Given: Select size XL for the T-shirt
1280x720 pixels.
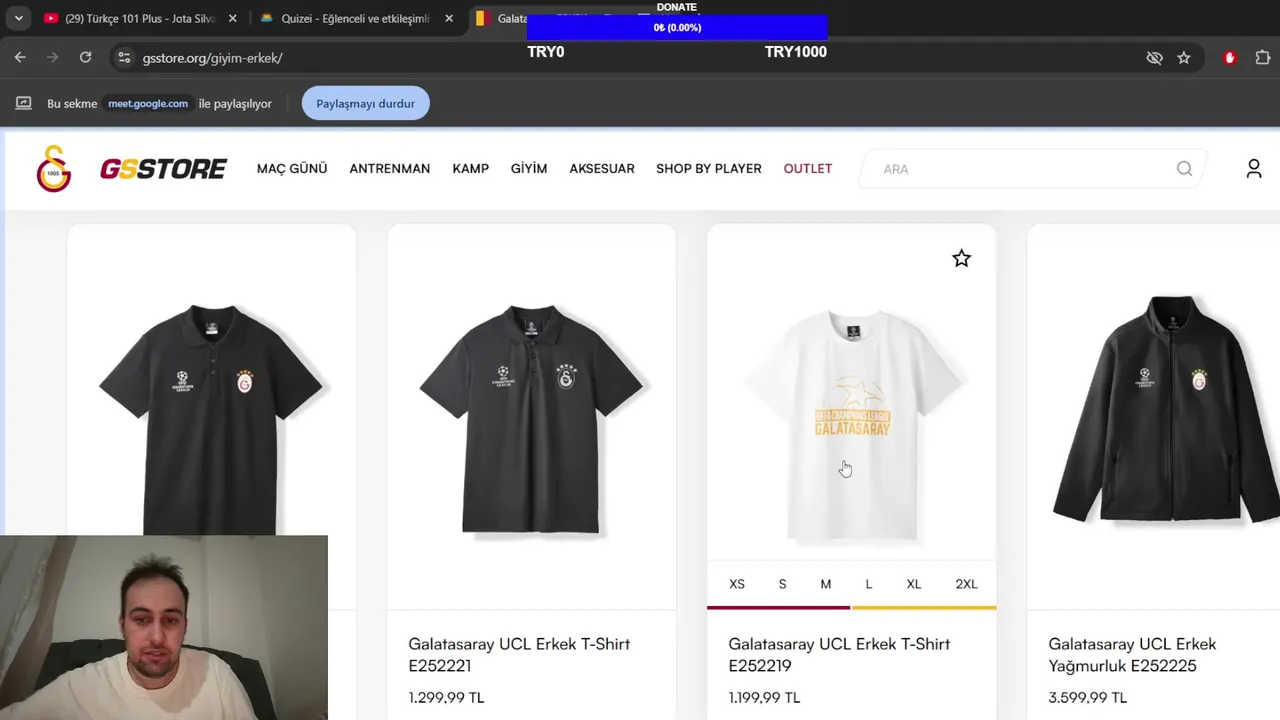Looking at the screenshot, I should click(913, 584).
